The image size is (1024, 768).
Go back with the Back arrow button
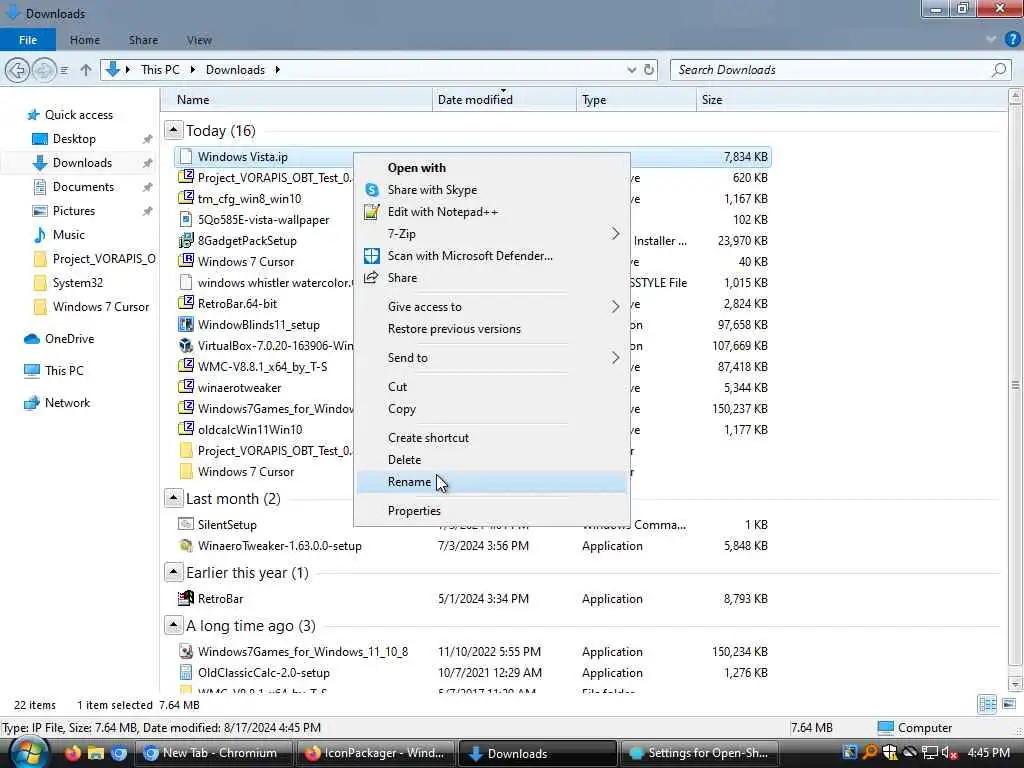[x=18, y=70]
